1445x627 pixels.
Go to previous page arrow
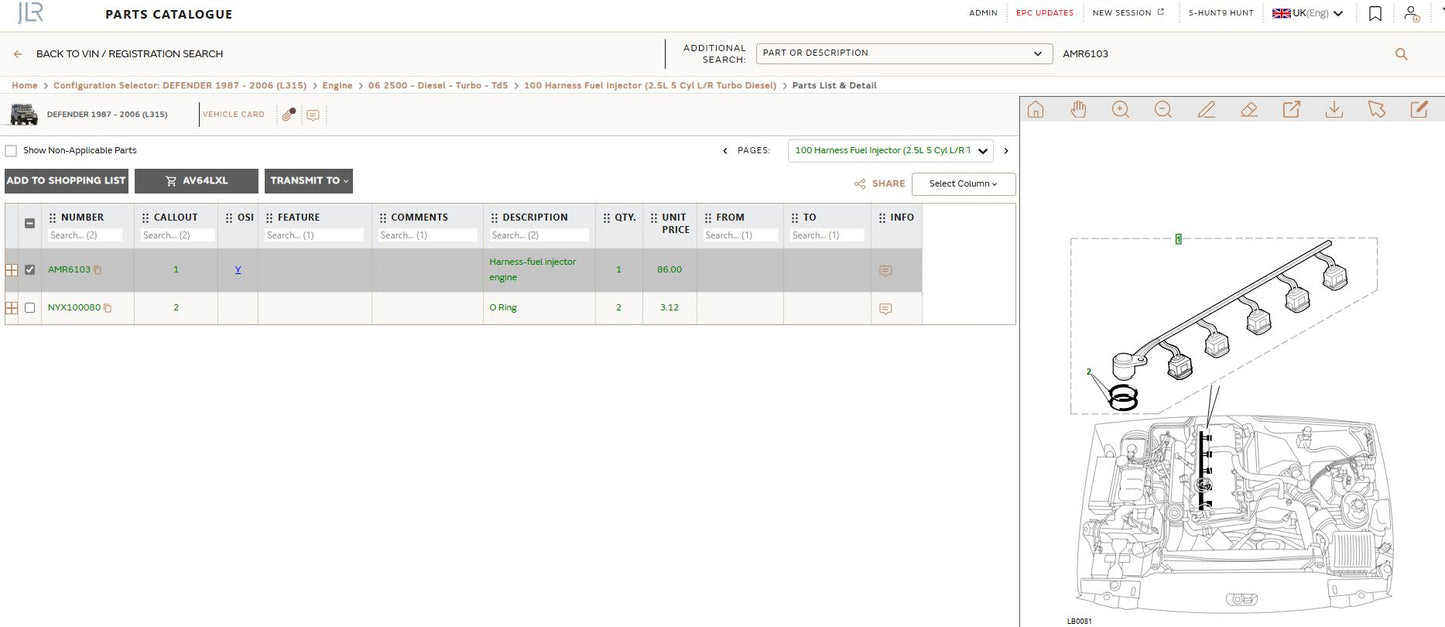pyautogui.click(x=725, y=151)
